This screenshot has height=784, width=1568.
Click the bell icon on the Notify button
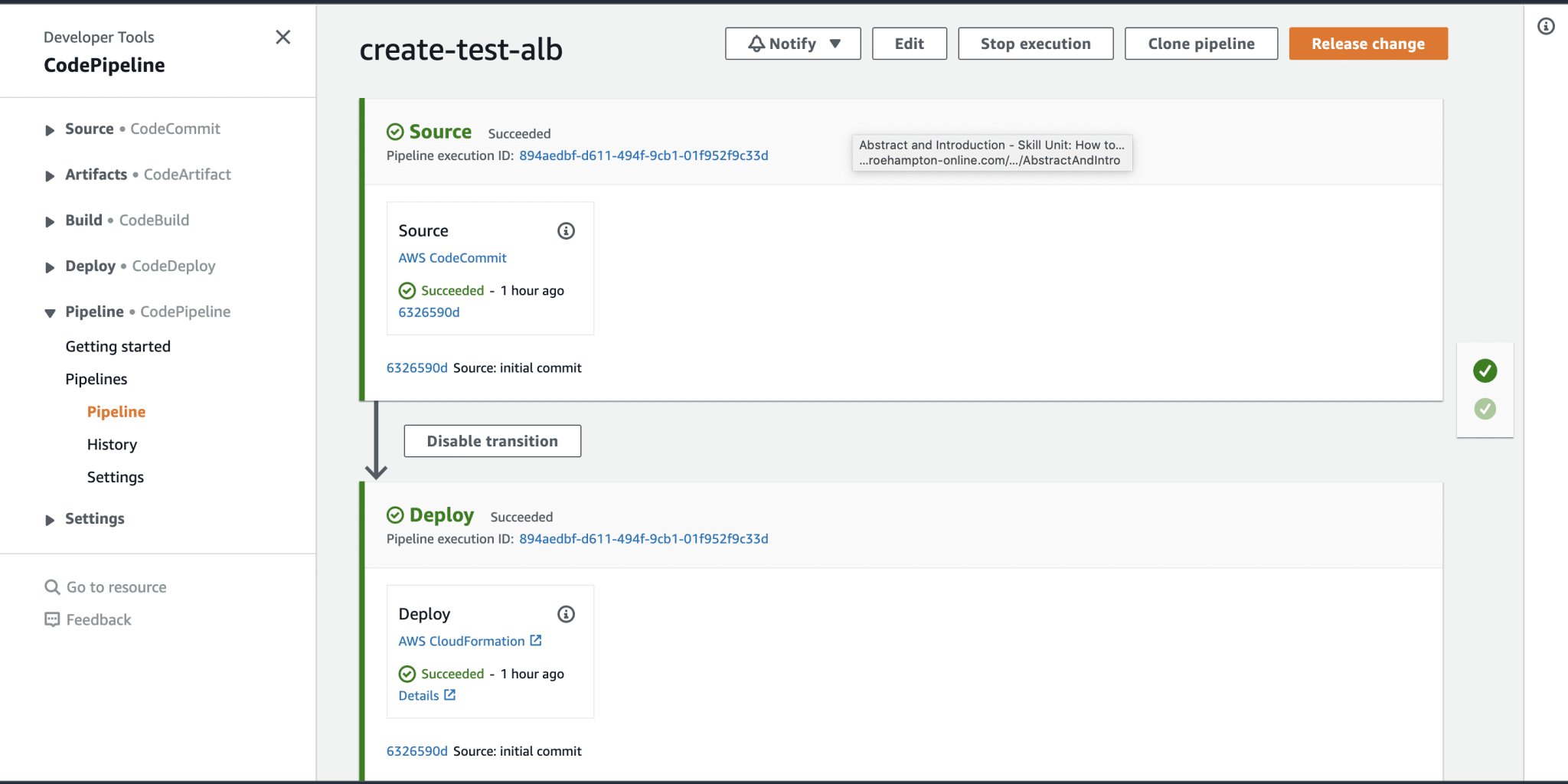757,43
